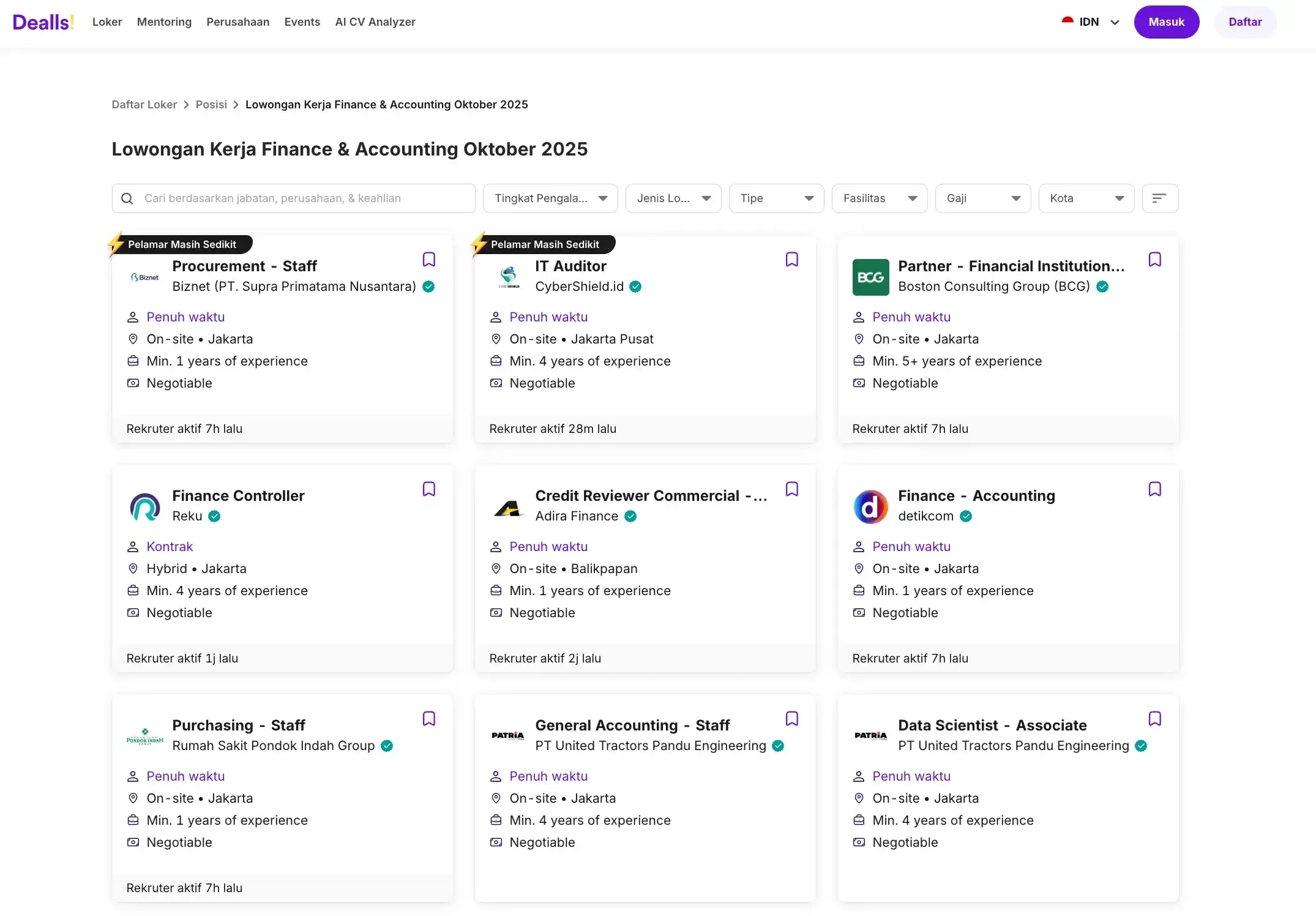Click the Daftar Loker breadcrumb link
Image resolution: width=1316 pixels, height=916 pixels.
point(144,105)
